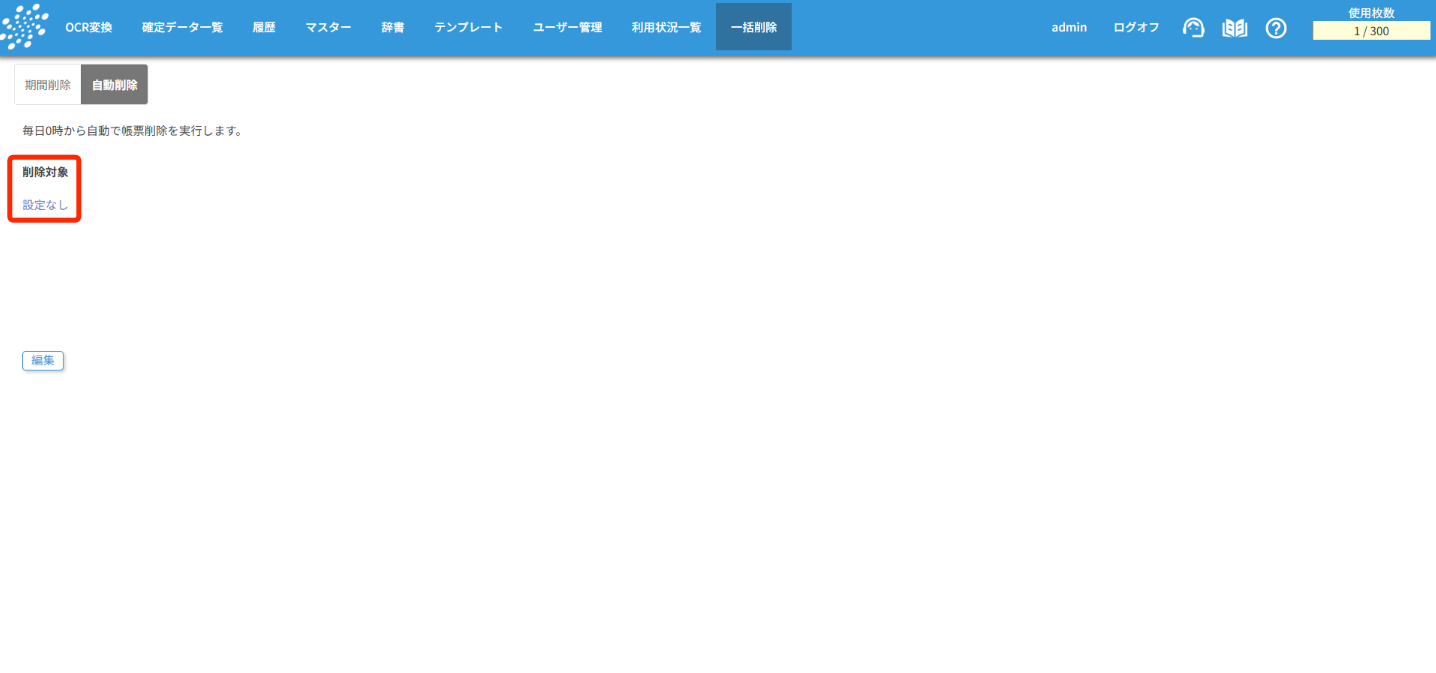Open the OCR変換 menu
This screenshot has height=673, width=1436.
(89, 27)
